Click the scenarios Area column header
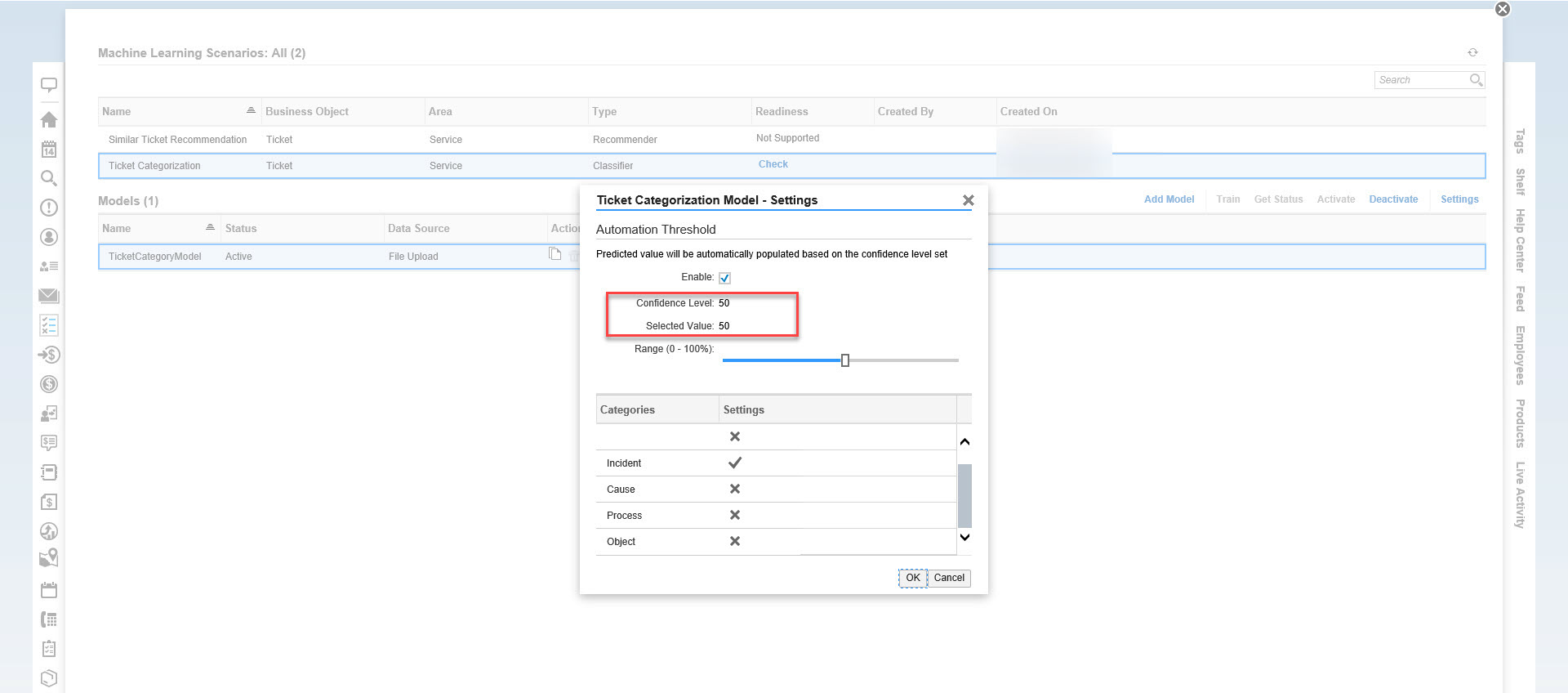The image size is (1568, 693). tap(506, 112)
